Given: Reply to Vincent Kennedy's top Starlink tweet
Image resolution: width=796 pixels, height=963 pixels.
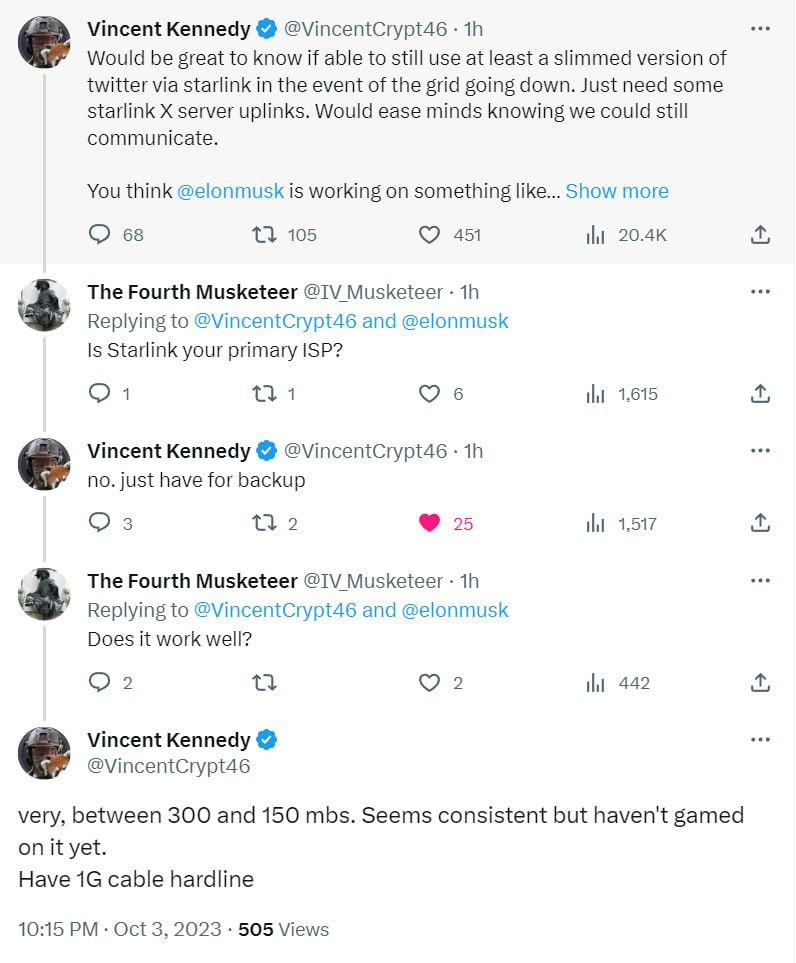Looking at the screenshot, I should click(100, 235).
